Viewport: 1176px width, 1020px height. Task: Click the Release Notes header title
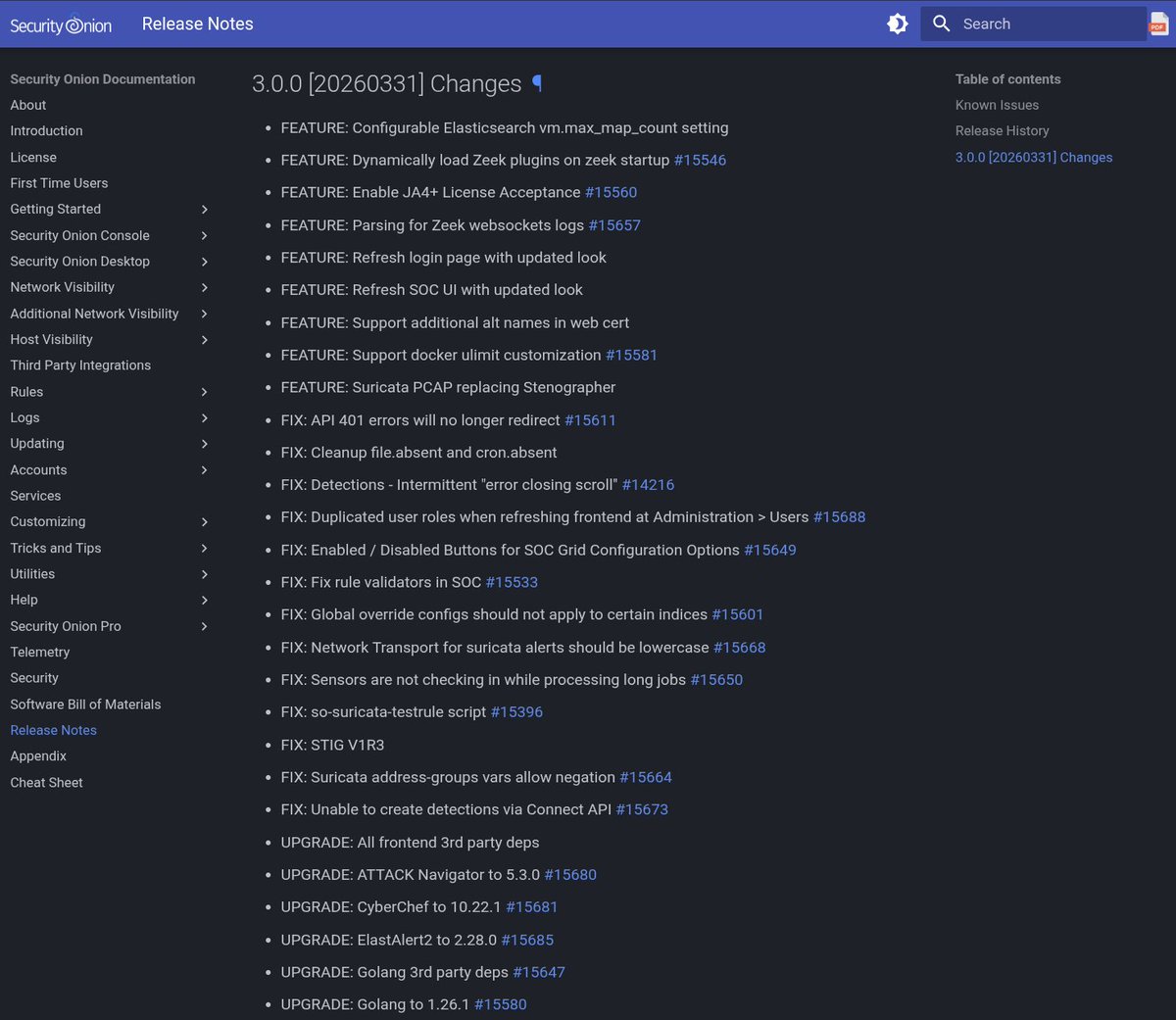click(x=198, y=24)
